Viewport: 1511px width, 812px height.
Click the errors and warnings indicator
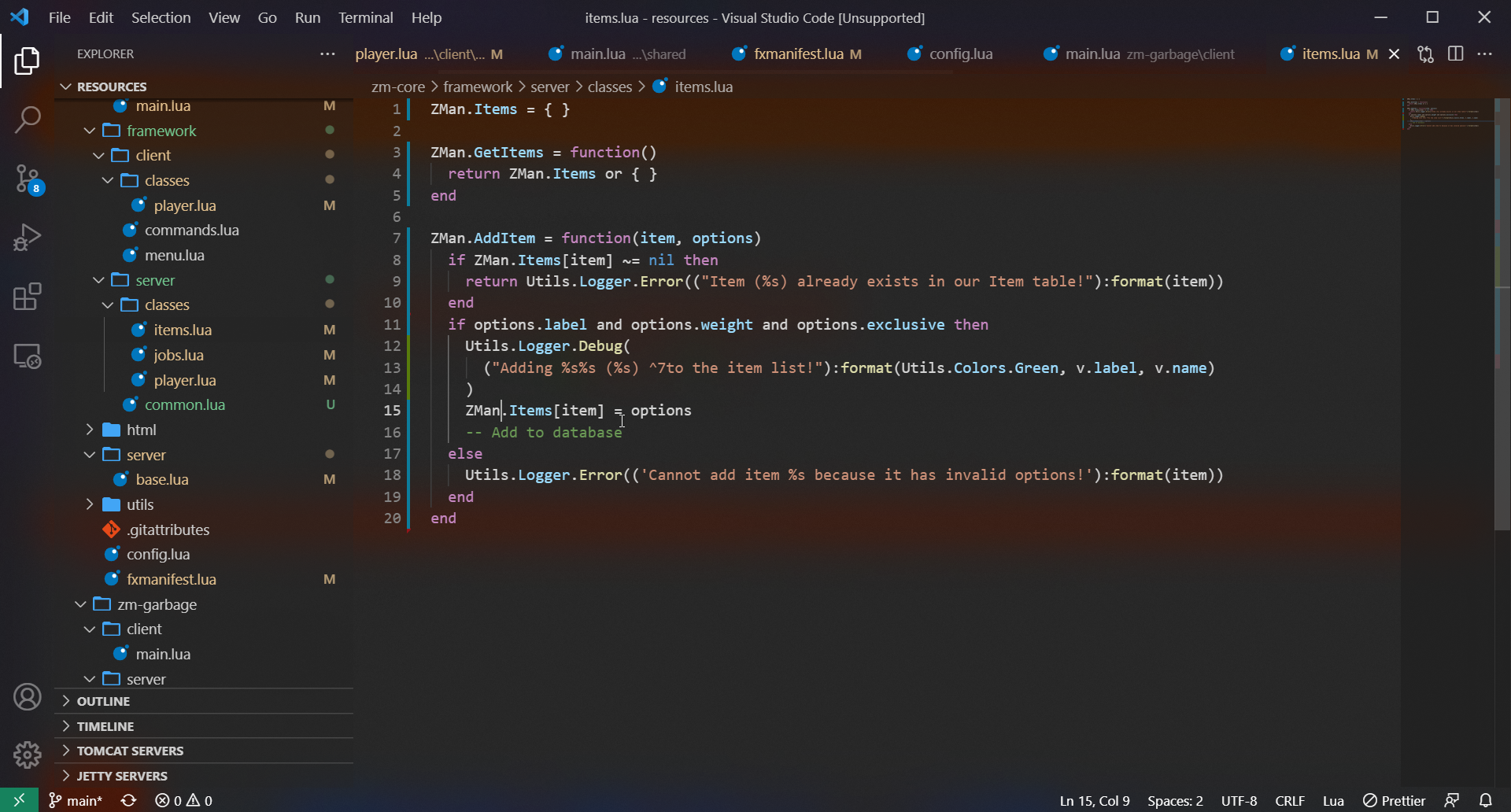183,800
